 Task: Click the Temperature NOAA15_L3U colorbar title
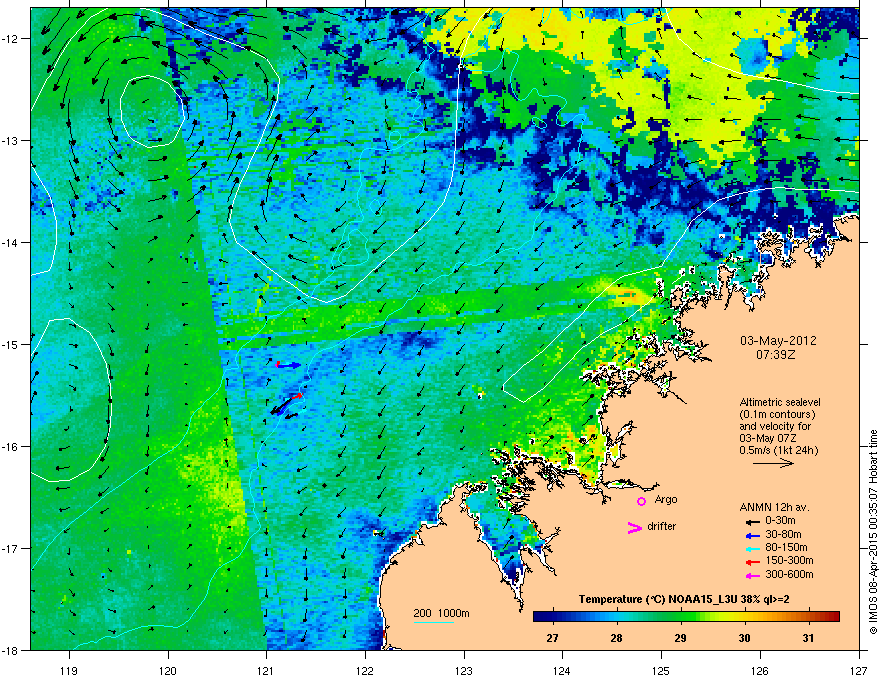684,599
